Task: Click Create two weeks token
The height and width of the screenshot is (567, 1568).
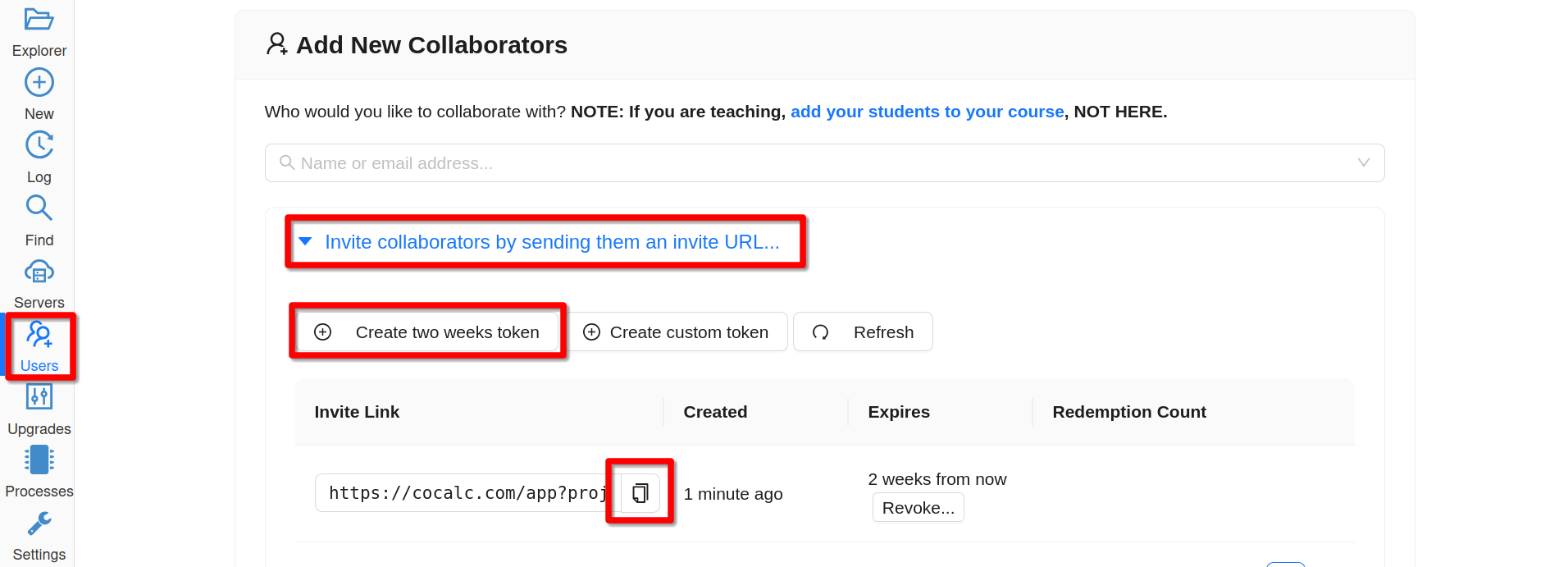Action: [x=427, y=332]
